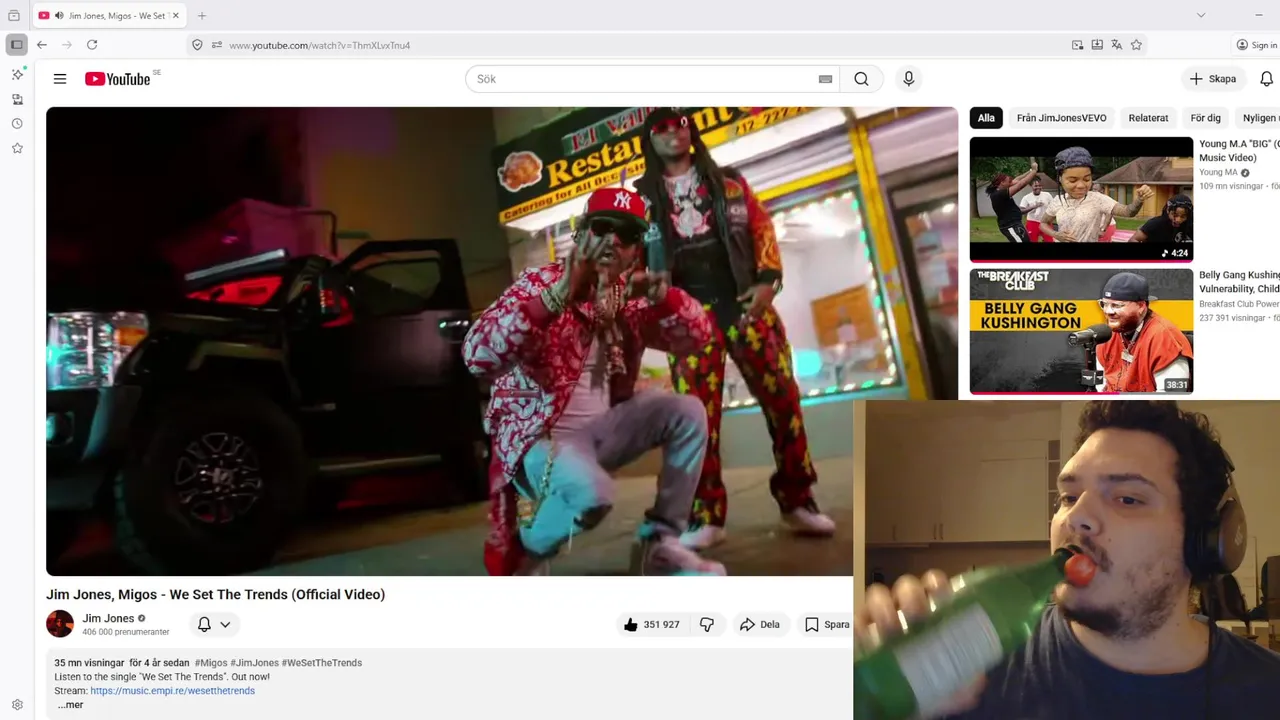Open Belly Gang Kushington video title
The height and width of the screenshot is (720, 1280).
tap(1239, 282)
